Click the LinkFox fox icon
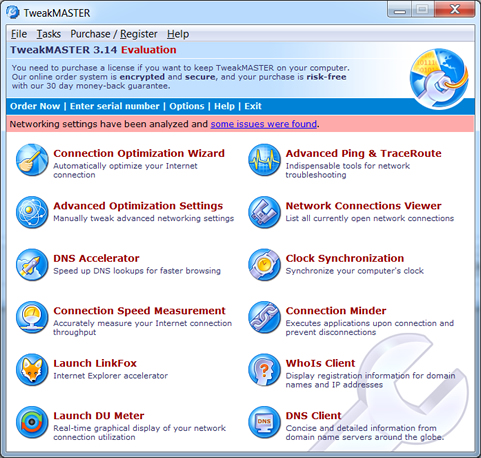 (x=32, y=370)
